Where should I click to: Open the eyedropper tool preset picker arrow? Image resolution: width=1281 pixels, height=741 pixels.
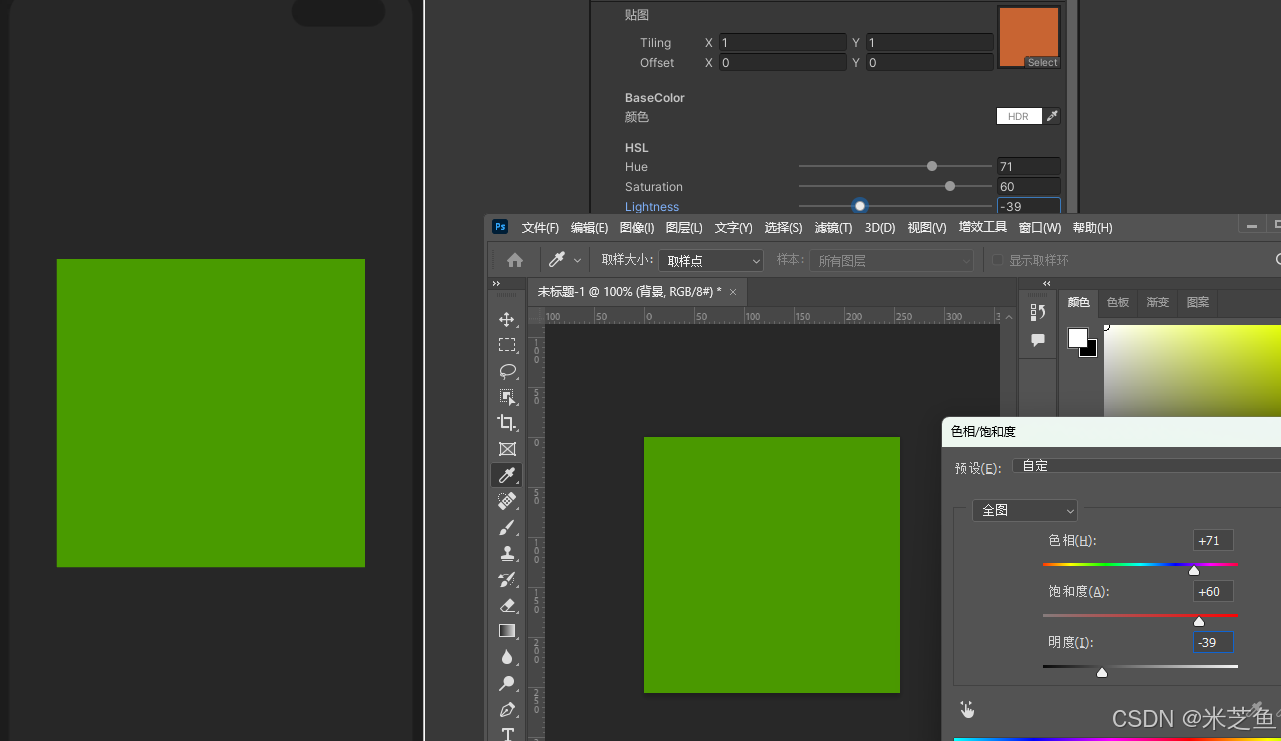(x=577, y=260)
